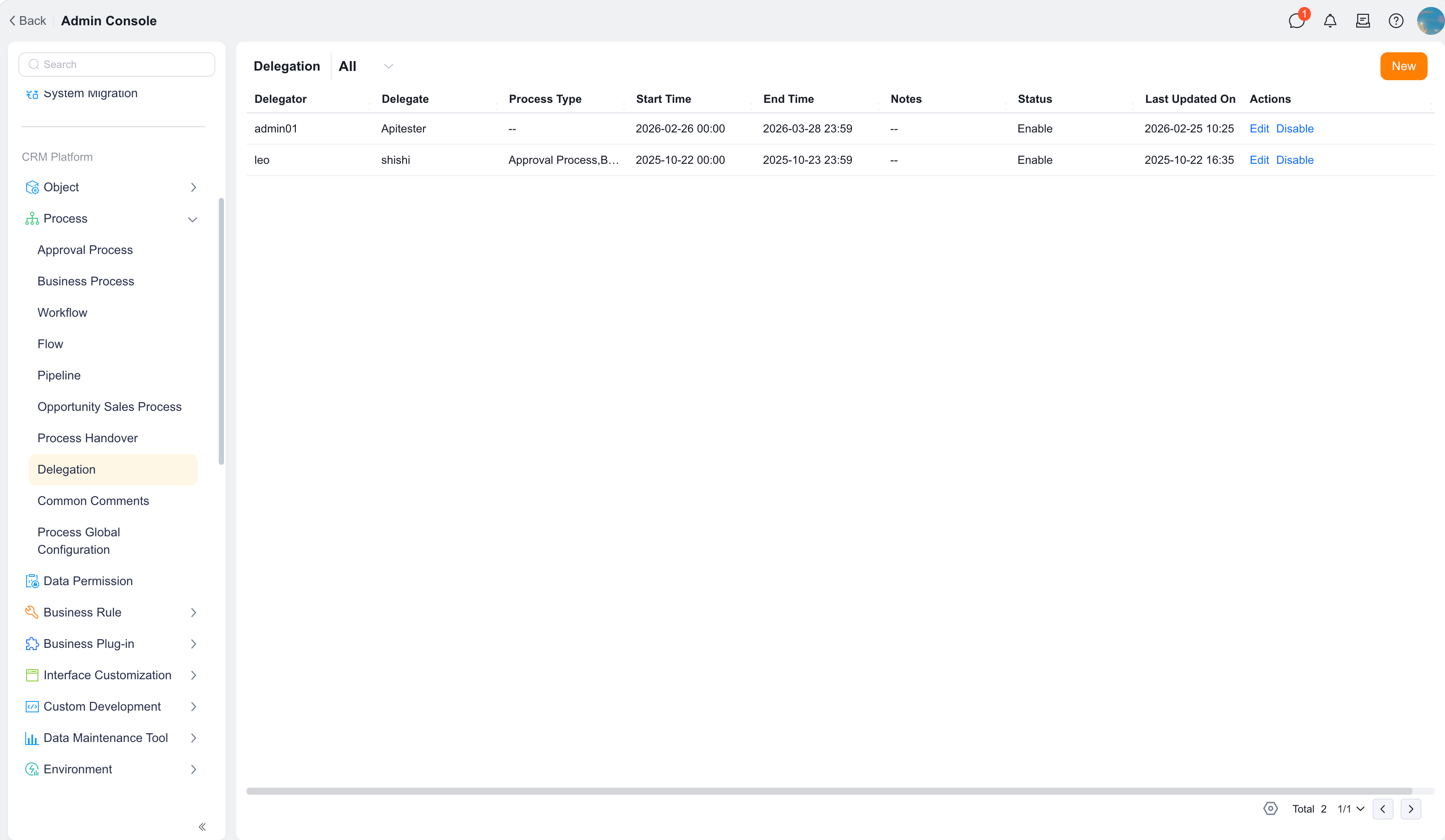Expand the Object menu chevron
Image resolution: width=1445 pixels, height=840 pixels.
click(x=193, y=187)
